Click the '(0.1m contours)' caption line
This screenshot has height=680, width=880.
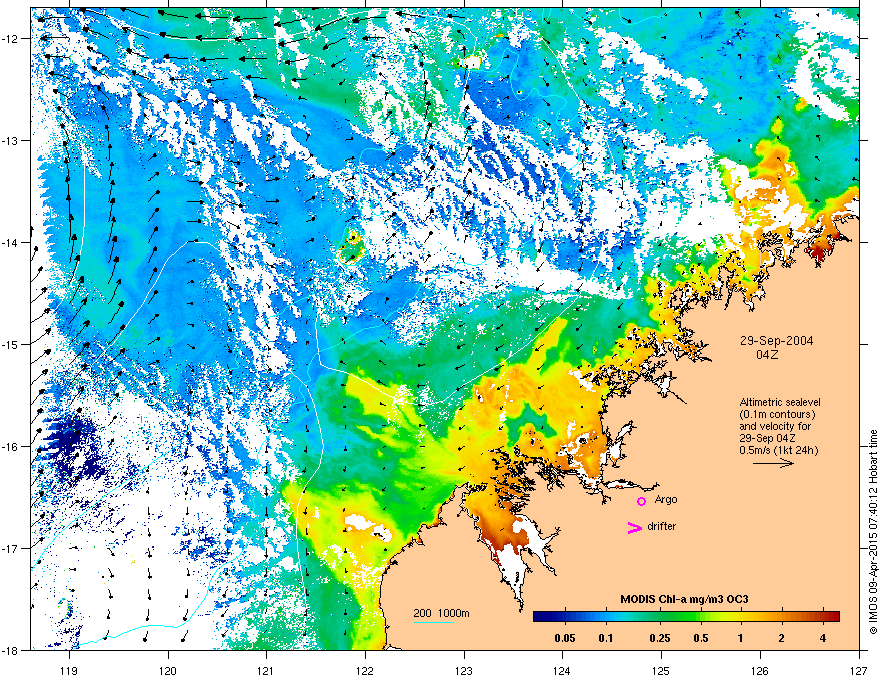(x=777, y=415)
